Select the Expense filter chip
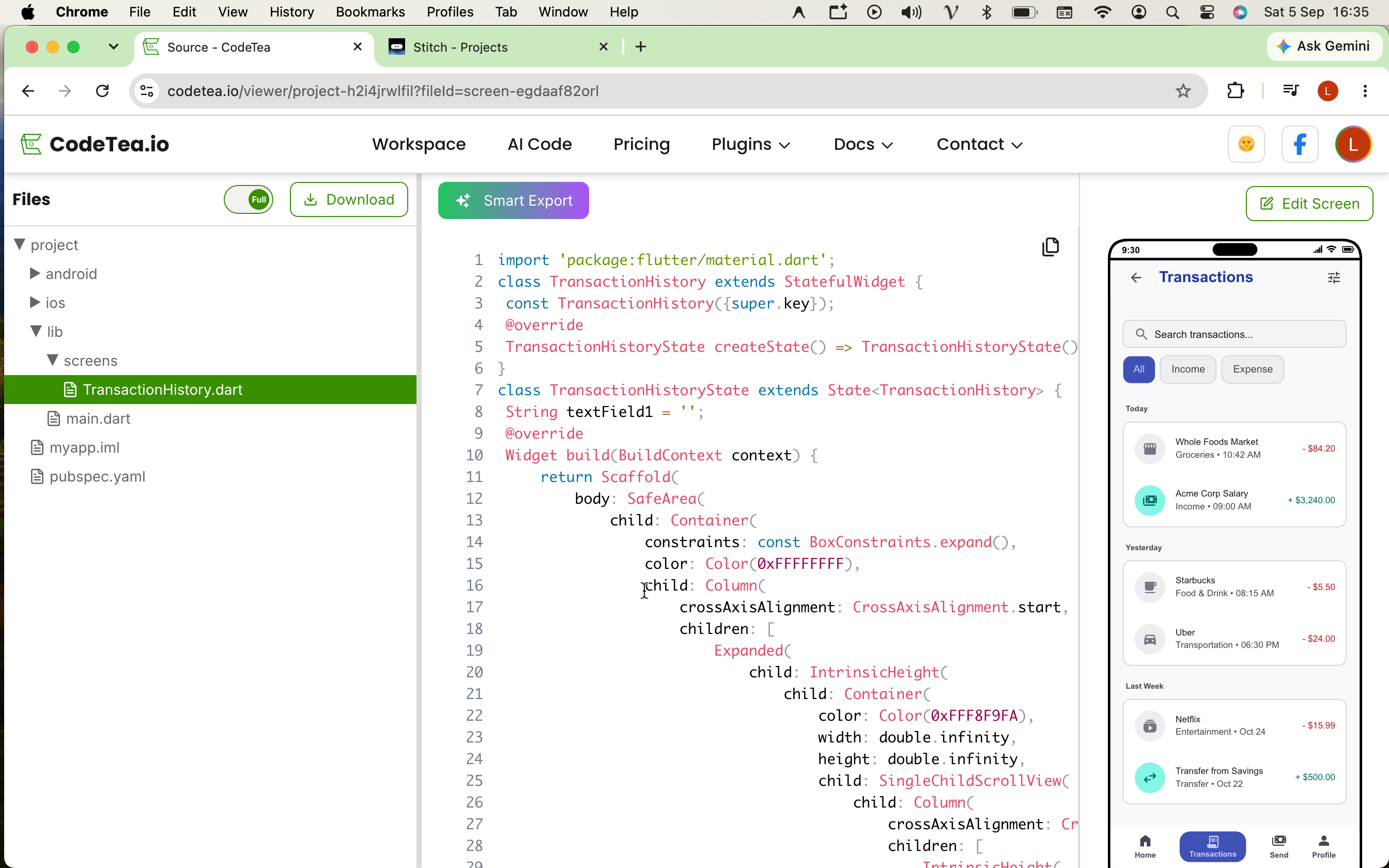1389x868 pixels. [x=1253, y=369]
